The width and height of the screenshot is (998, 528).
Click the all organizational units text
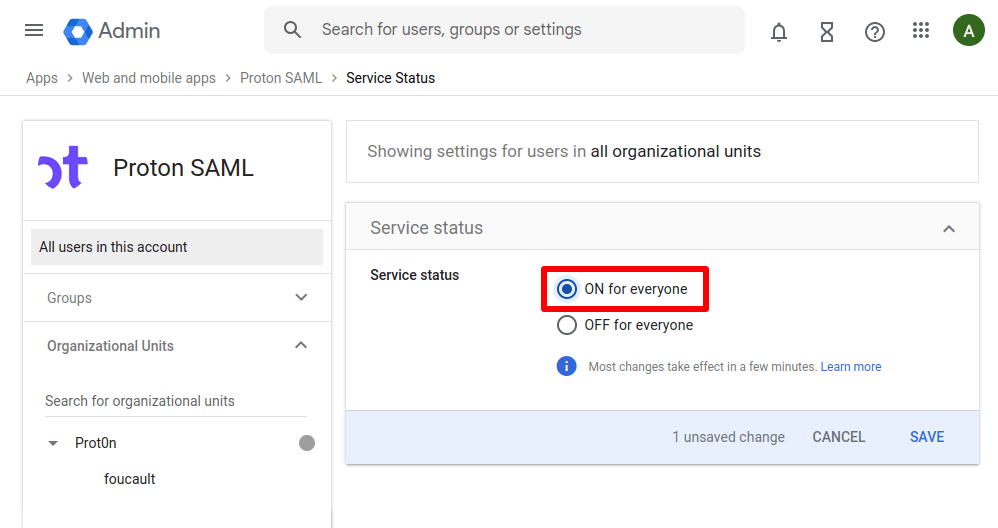pos(675,151)
